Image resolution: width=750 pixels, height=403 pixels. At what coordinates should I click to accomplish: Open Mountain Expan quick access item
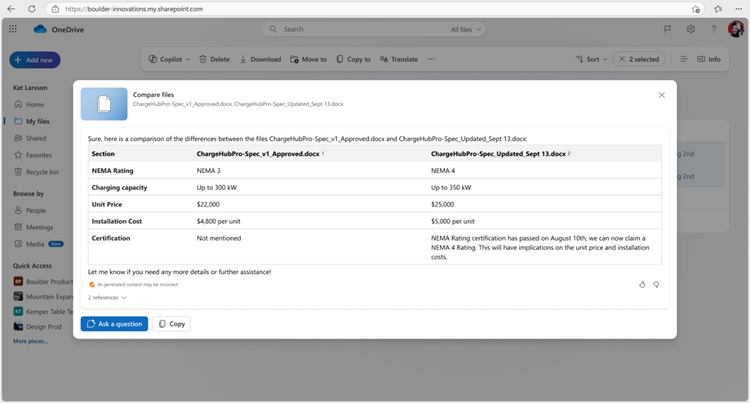[43, 296]
